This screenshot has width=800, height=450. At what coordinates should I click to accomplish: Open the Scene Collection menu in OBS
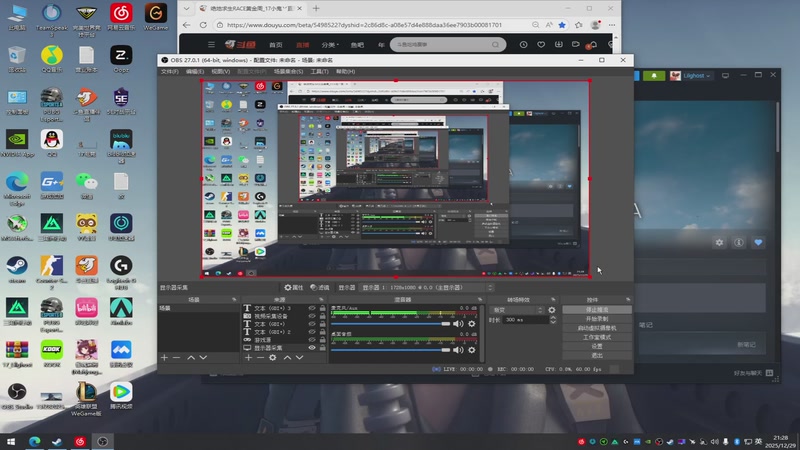[x=288, y=71]
